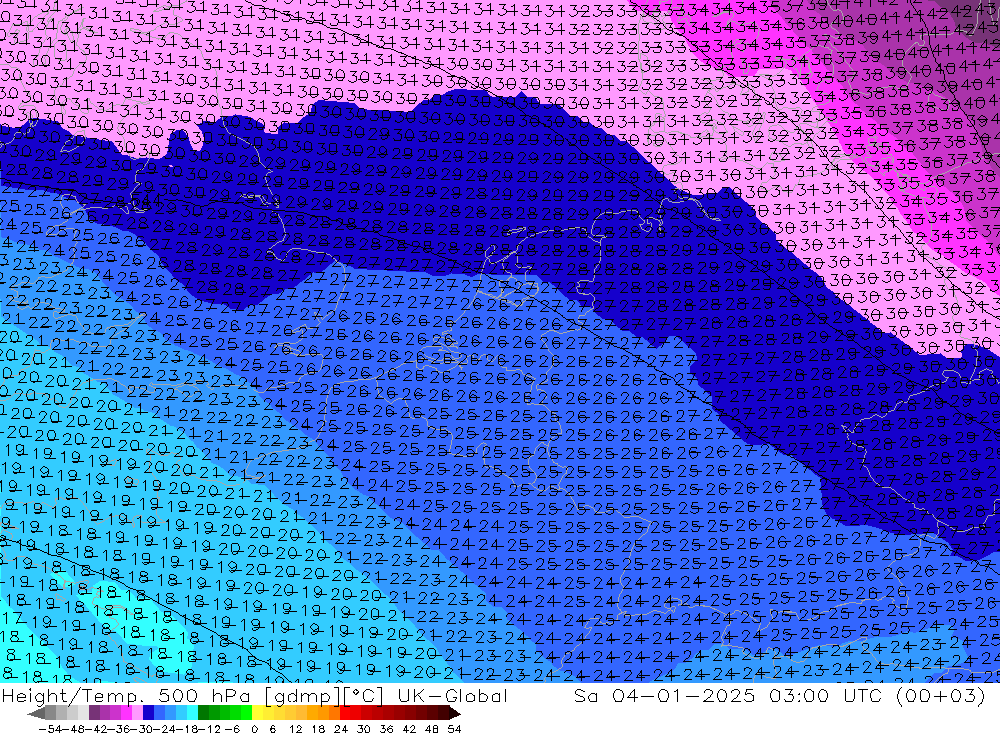Click the 'UK-Global' model name
1000x733 pixels.
pyautogui.click(x=452, y=695)
